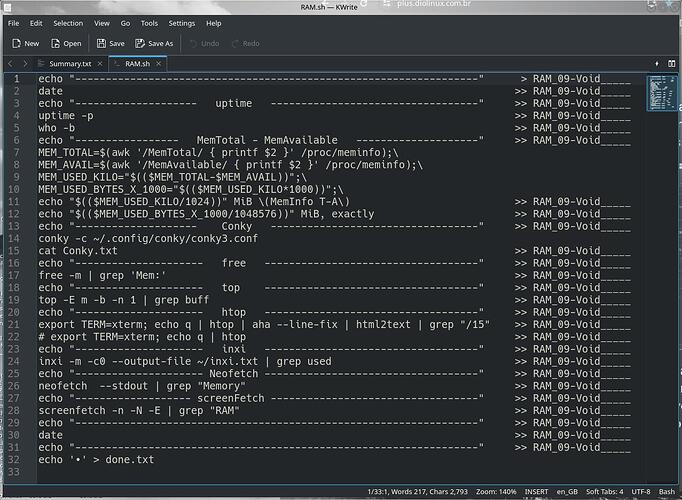Save the RAM.sh file

click(110, 43)
